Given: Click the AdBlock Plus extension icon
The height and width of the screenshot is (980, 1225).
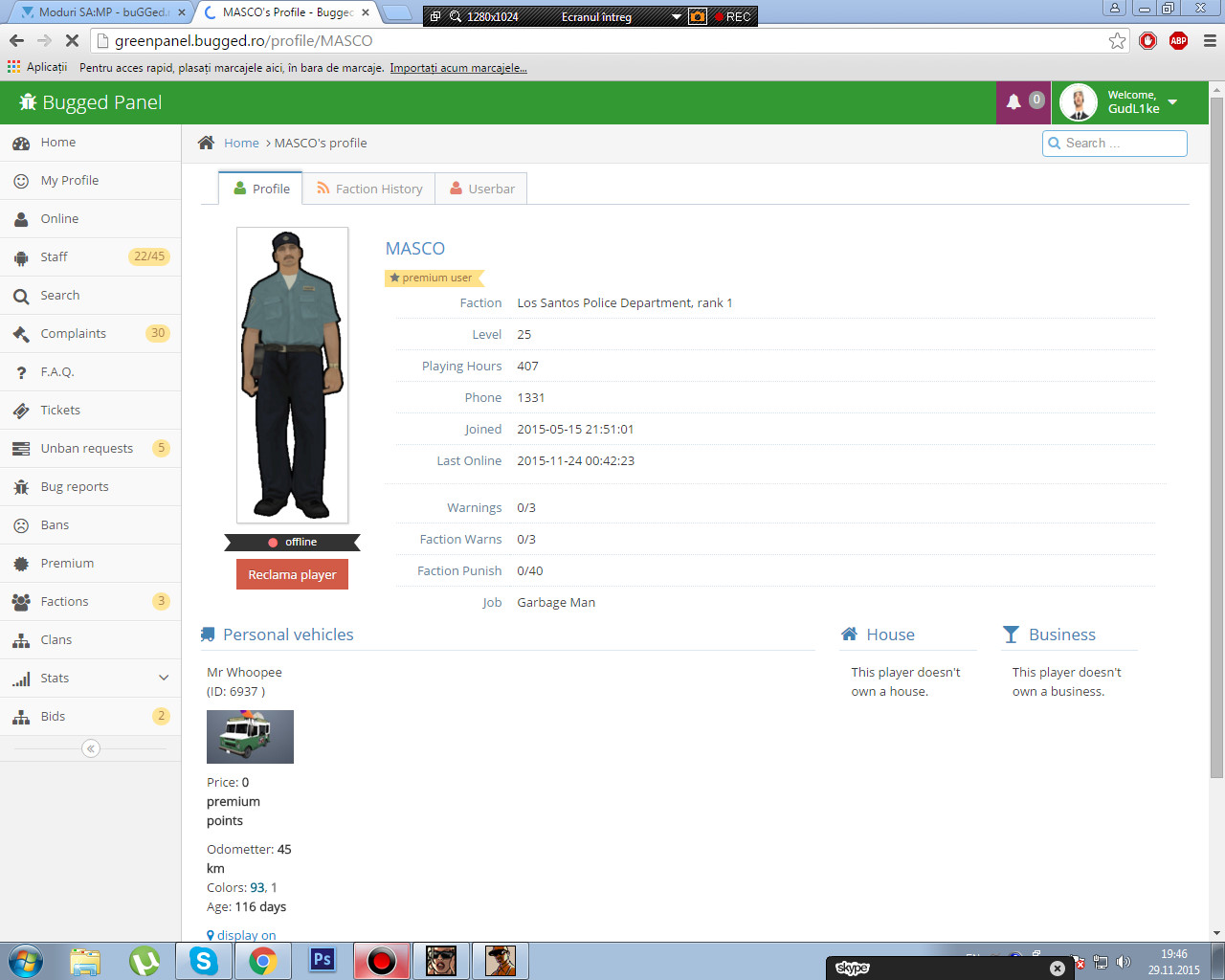Looking at the screenshot, I should (1178, 40).
